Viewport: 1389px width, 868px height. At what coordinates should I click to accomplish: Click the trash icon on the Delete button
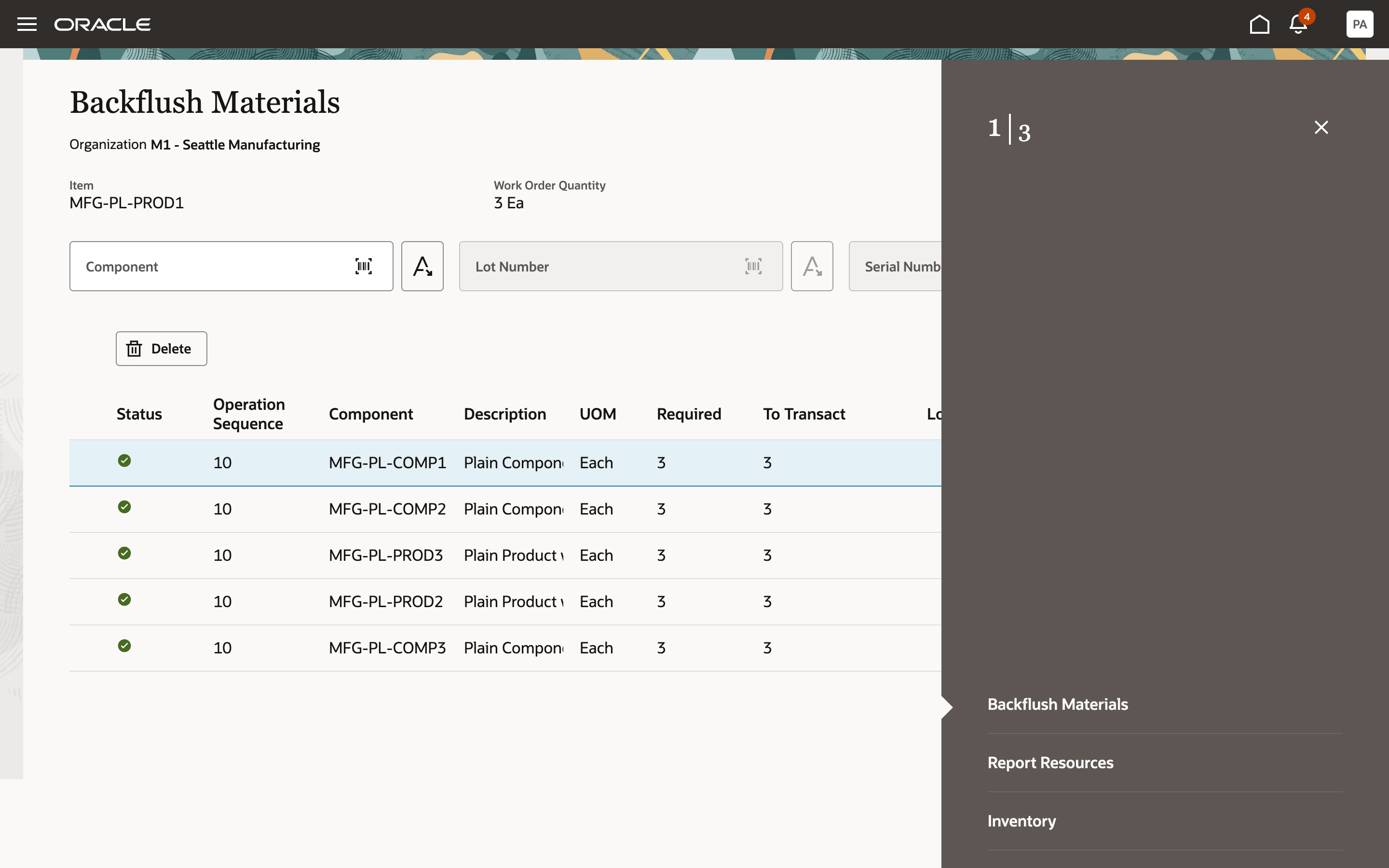[134, 349]
